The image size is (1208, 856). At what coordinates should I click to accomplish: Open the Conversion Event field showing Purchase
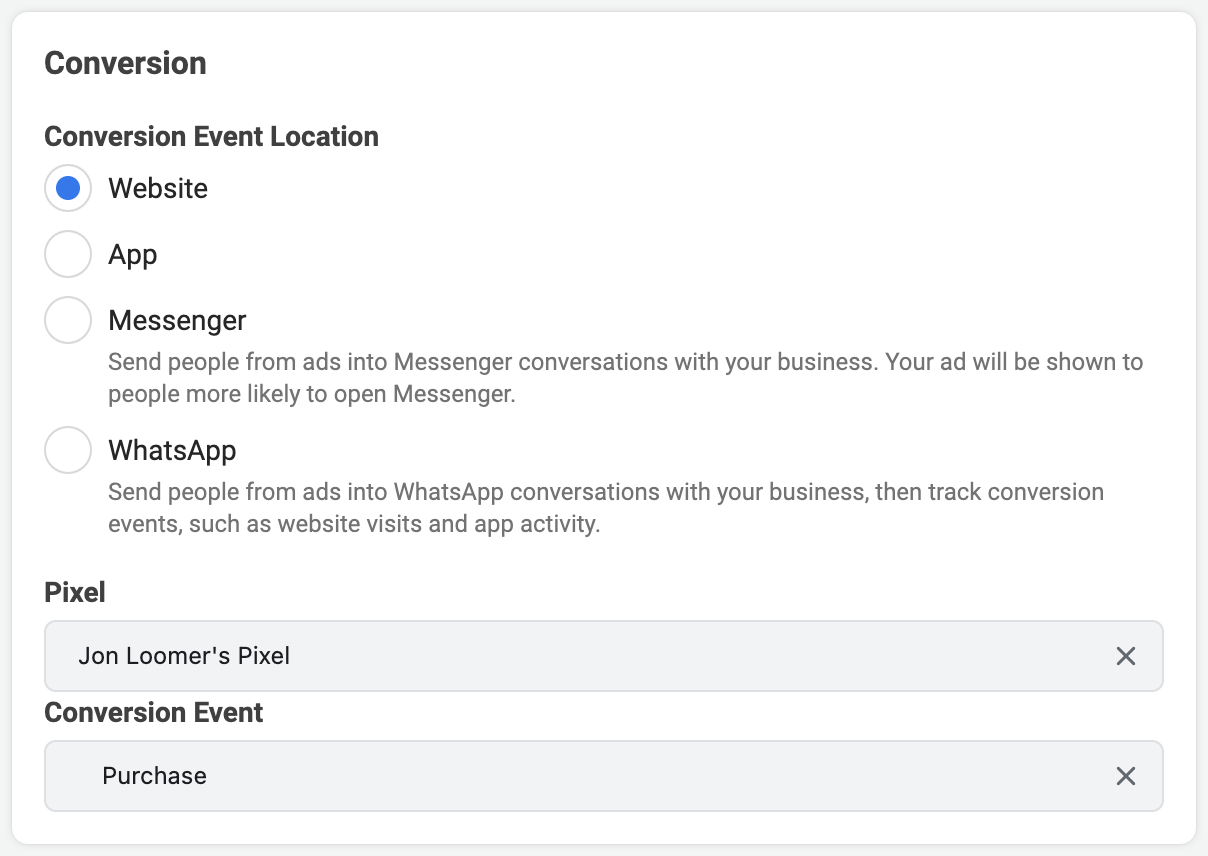pyautogui.click(x=604, y=776)
